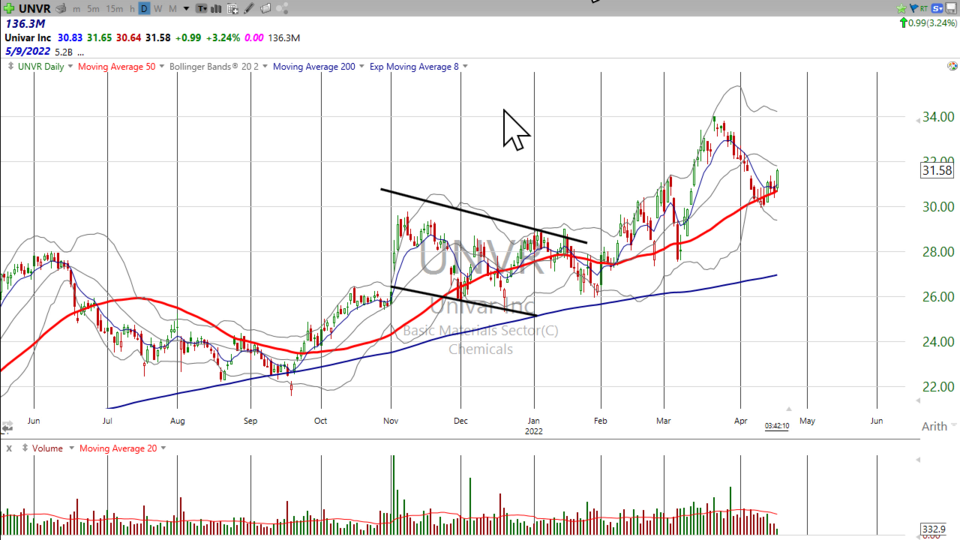Click the UNVR ticker symbol field

(x=35, y=8)
